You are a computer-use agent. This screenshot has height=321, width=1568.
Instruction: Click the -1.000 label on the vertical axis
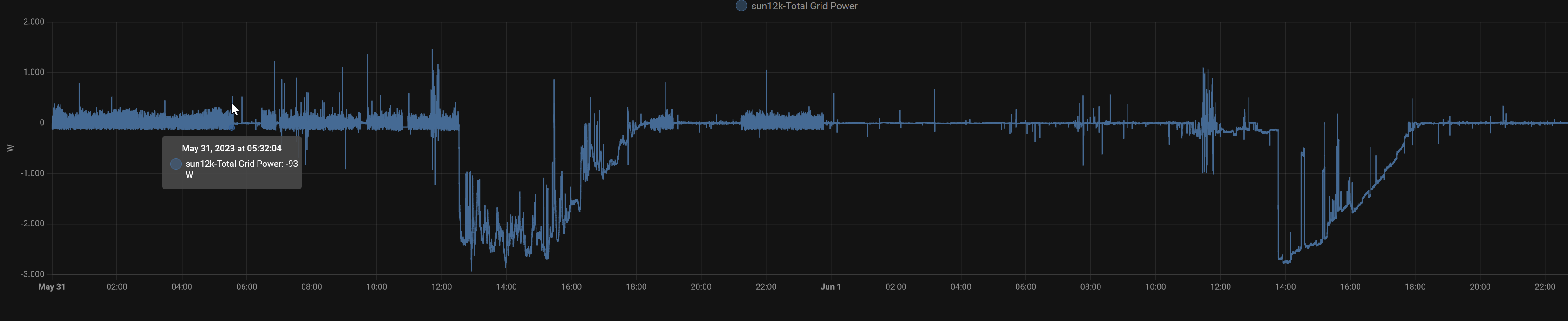point(32,174)
